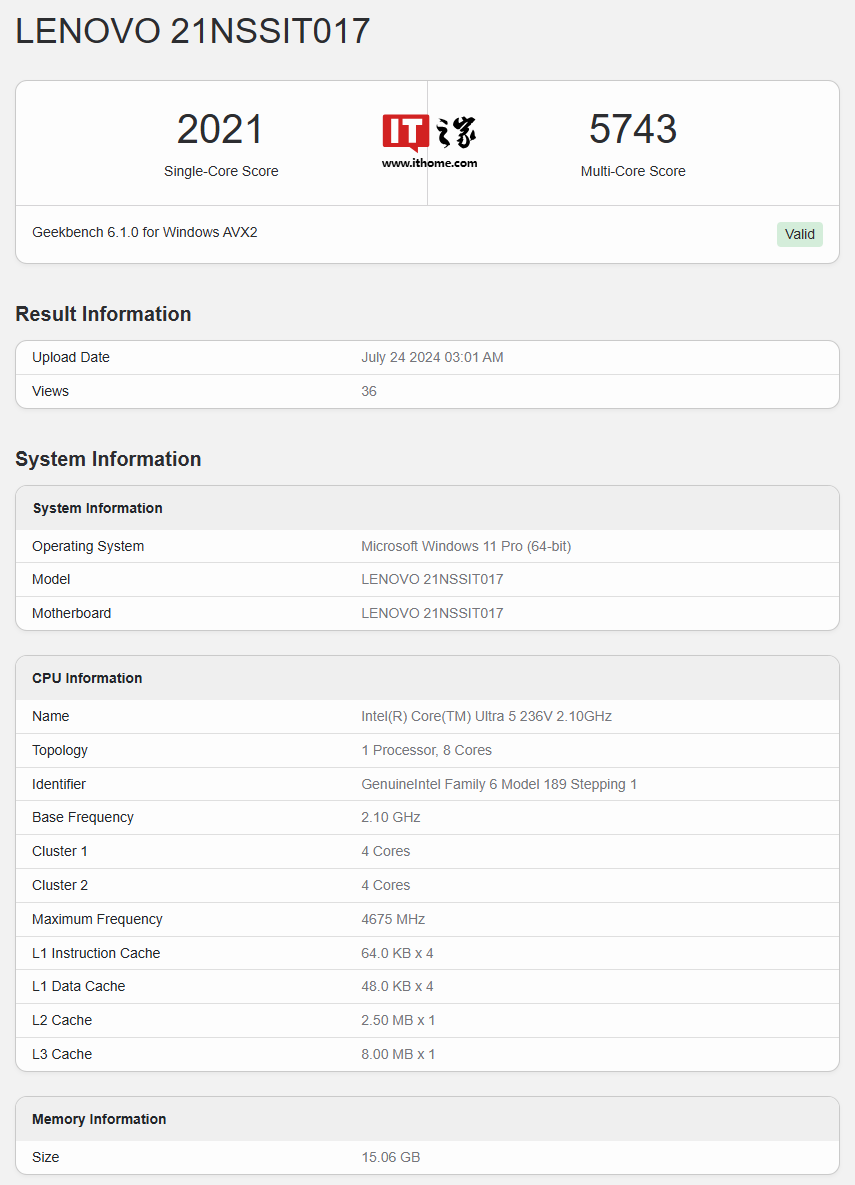Click the www.ithome.com watermark text

tap(429, 163)
